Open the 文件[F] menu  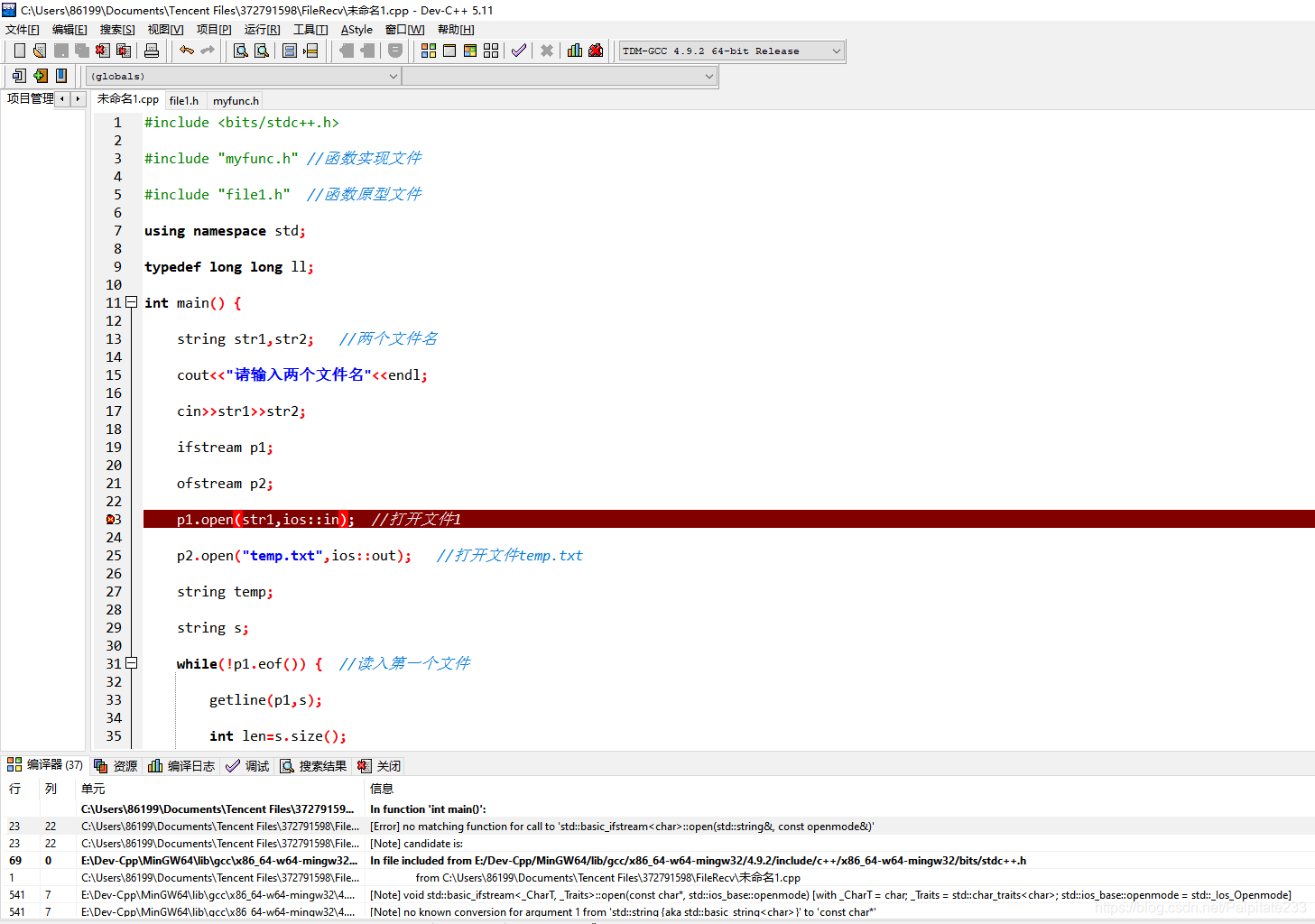click(23, 30)
